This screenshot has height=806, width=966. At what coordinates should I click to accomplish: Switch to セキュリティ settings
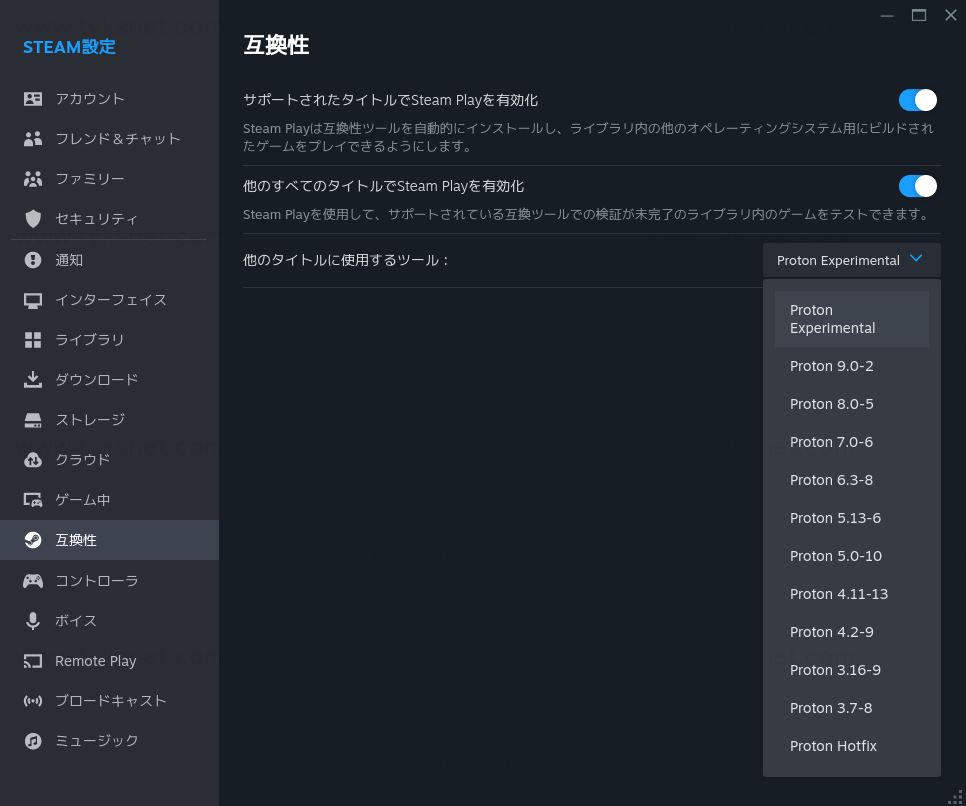109,219
